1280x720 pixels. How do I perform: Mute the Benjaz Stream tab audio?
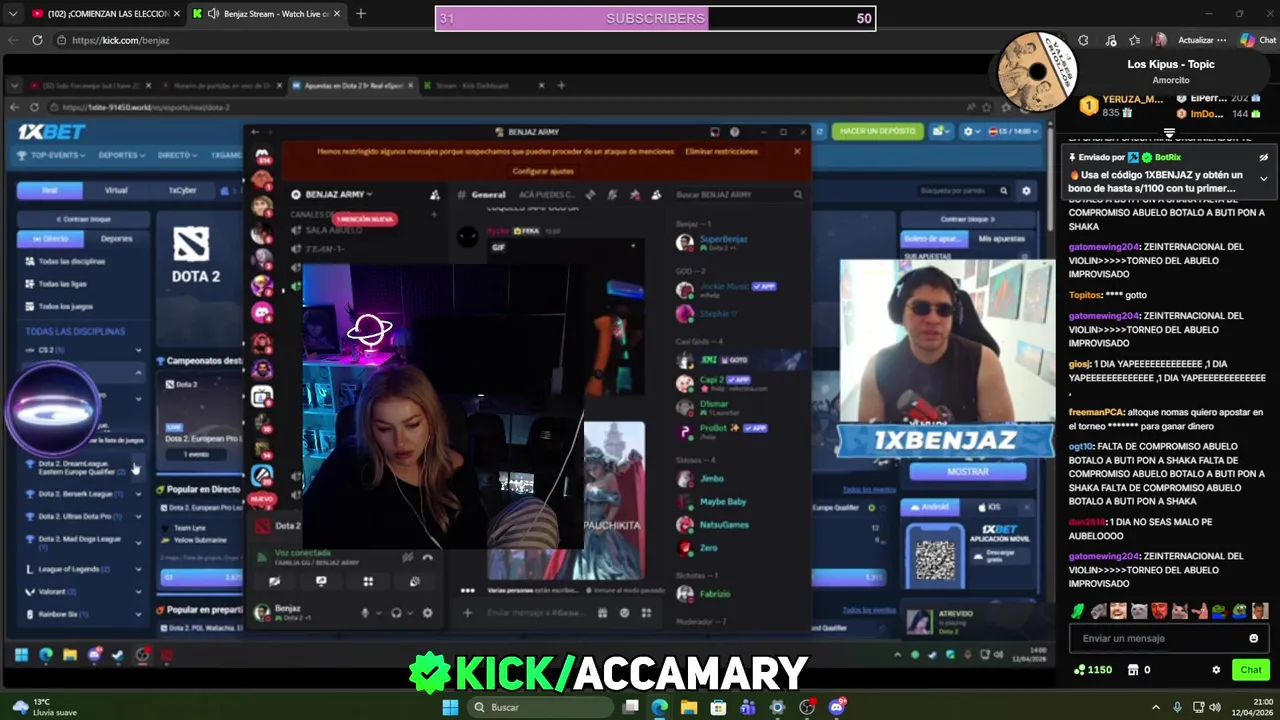213,14
